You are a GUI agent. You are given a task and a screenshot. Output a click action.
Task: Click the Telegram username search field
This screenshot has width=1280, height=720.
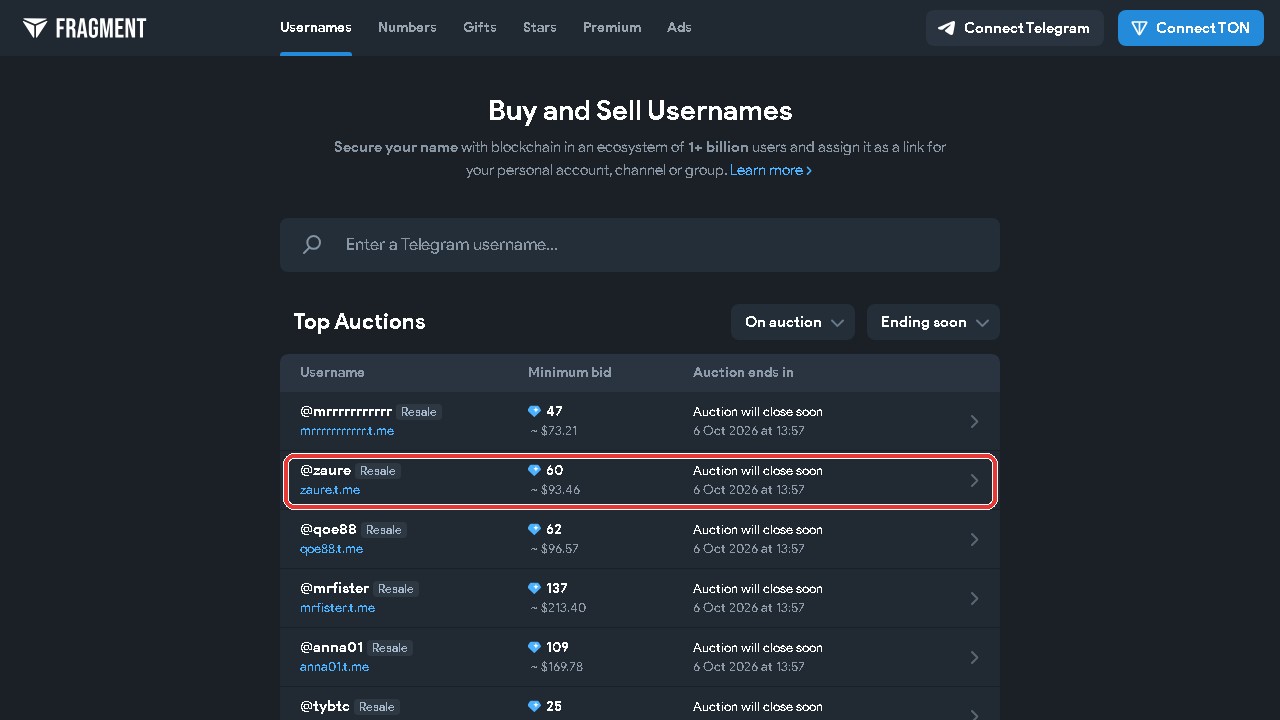640,245
